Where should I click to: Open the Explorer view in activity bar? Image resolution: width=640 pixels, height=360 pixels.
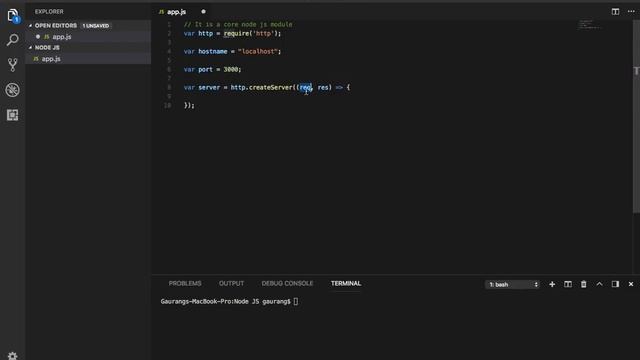pos(13,16)
